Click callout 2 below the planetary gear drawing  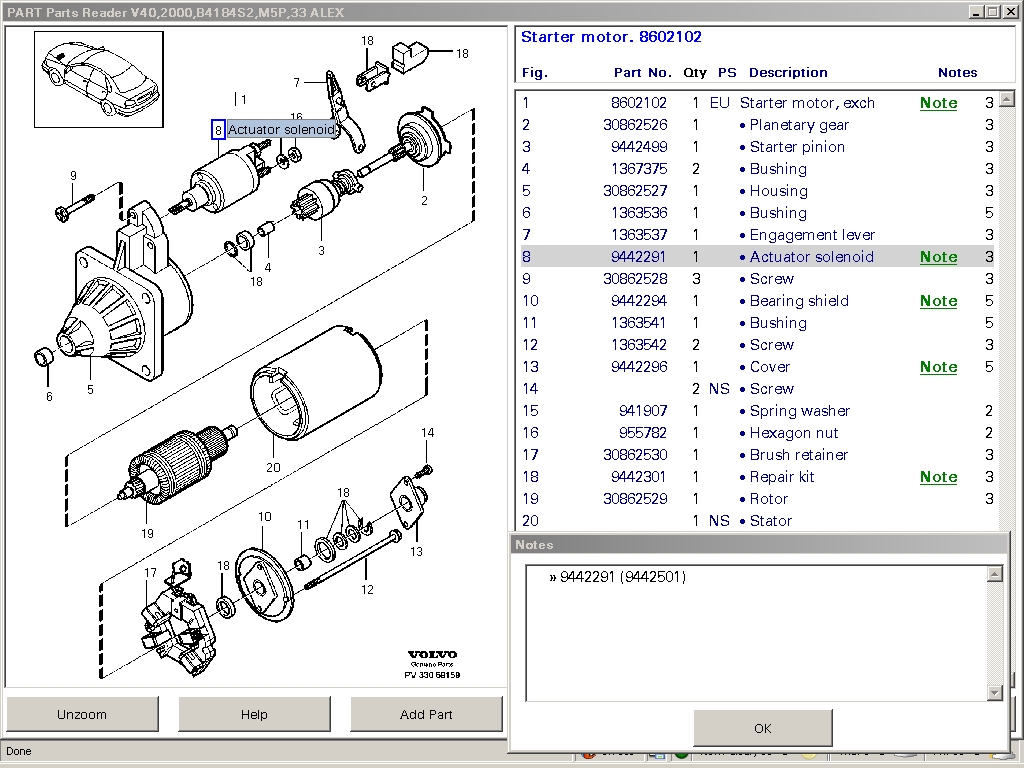point(424,200)
